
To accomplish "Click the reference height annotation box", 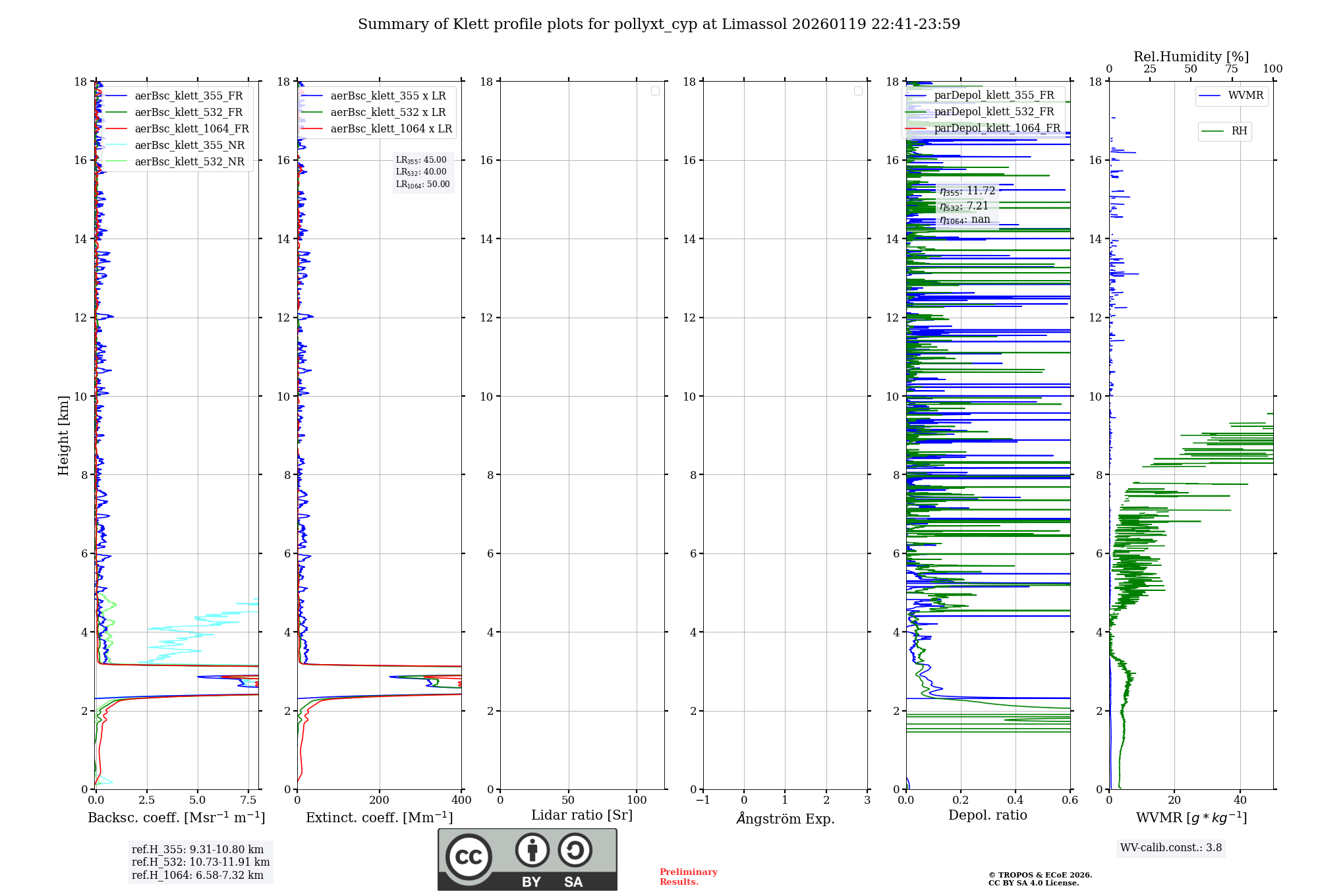I will [x=200, y=862].
